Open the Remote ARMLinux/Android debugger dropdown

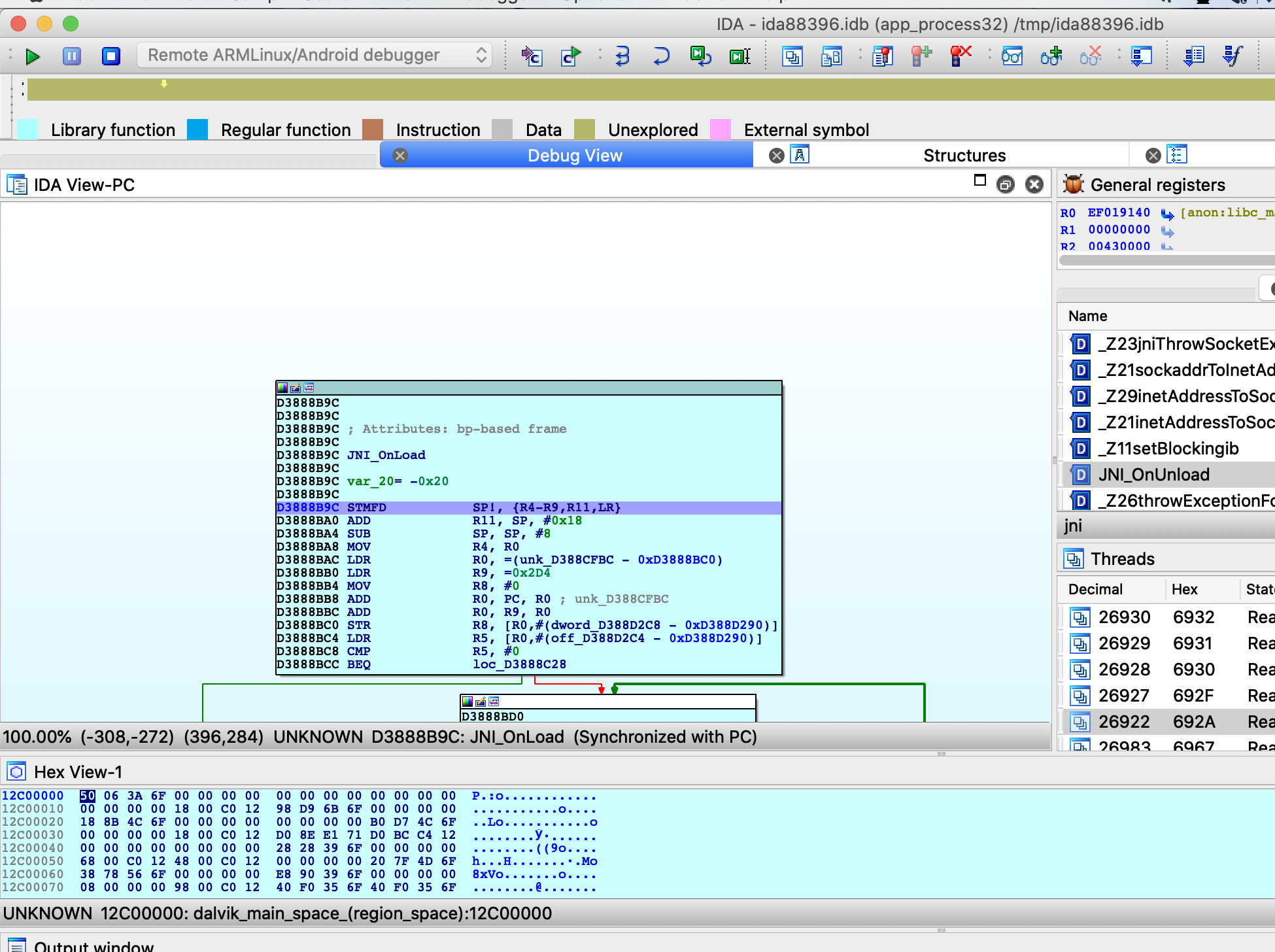(x=315, y=55)
